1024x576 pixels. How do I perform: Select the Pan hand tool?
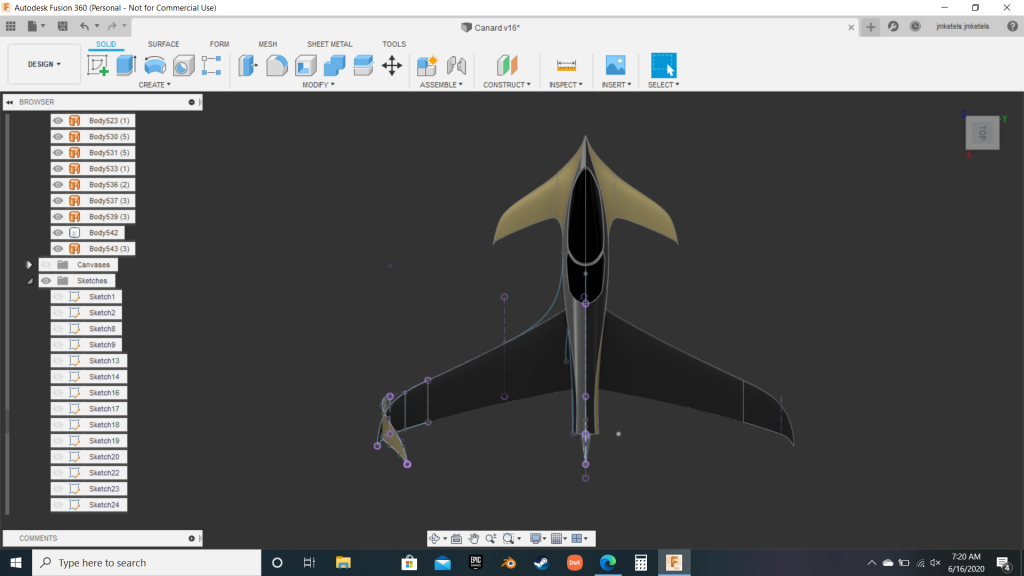pos(474,538)
